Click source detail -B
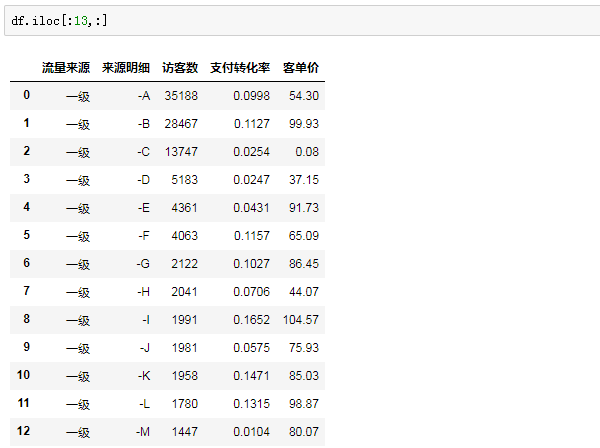 coord(144,124)
